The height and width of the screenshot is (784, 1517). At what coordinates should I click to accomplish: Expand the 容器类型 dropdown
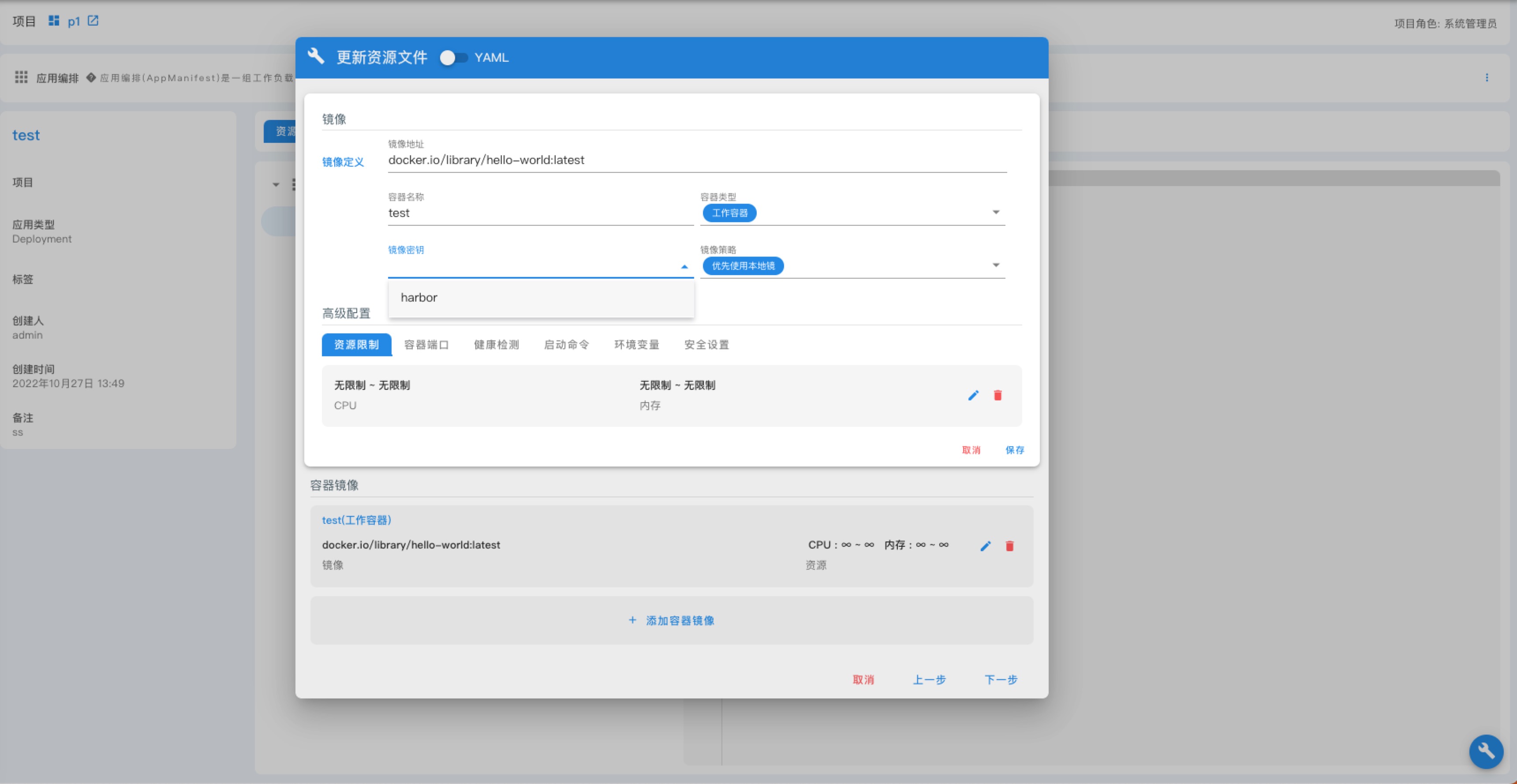(996, 212)
